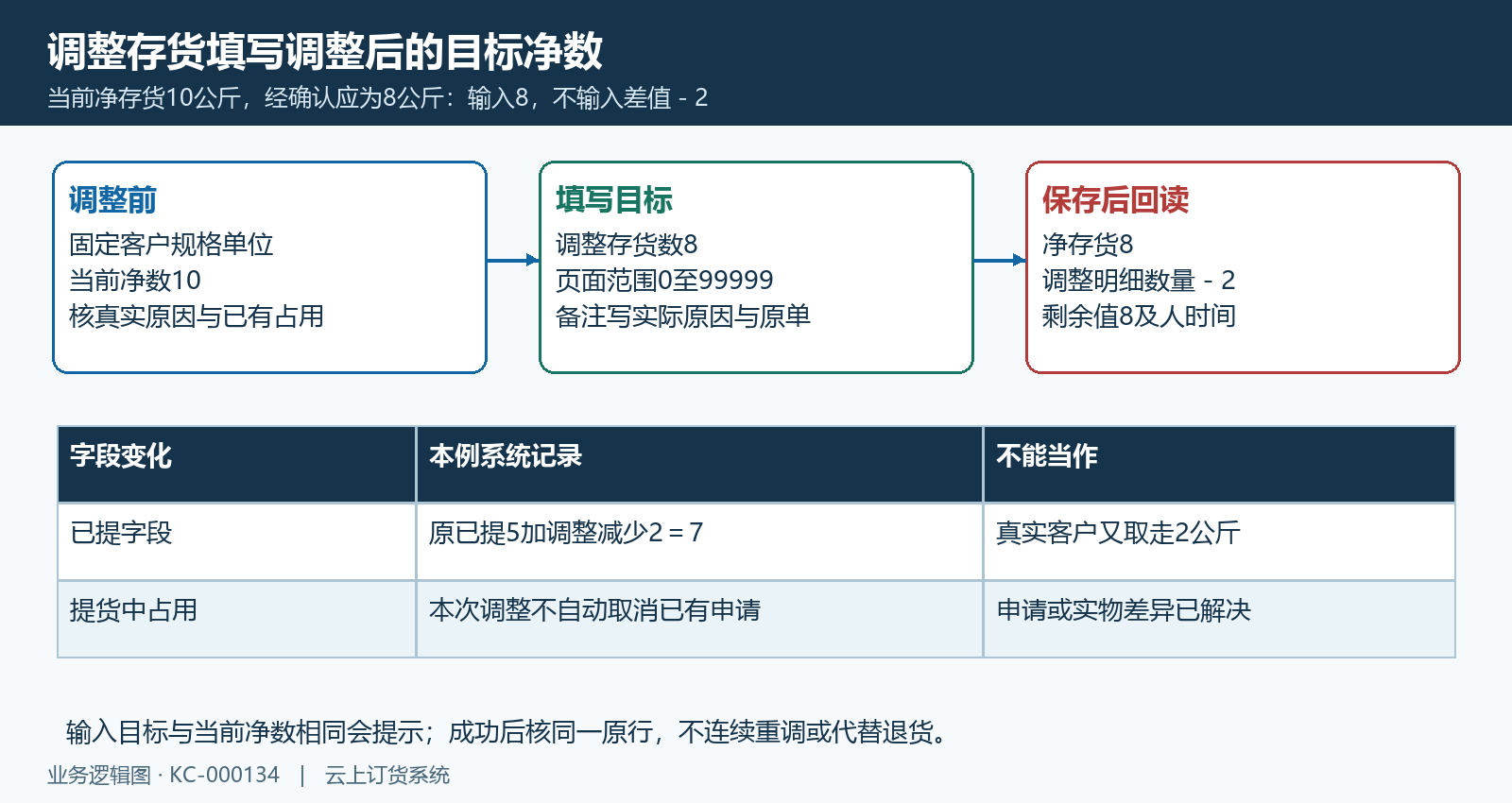Select the line 调整存货数8
This screenshot has height=803, width=1512.
coord(627,245)
